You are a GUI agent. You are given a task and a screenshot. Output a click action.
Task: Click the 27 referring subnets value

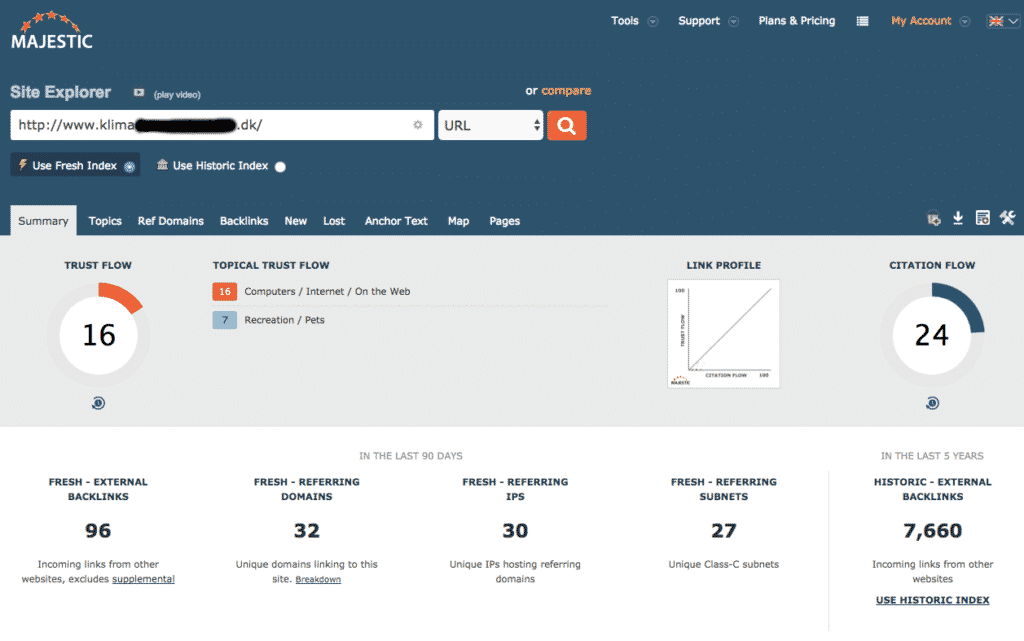[724, 530]
